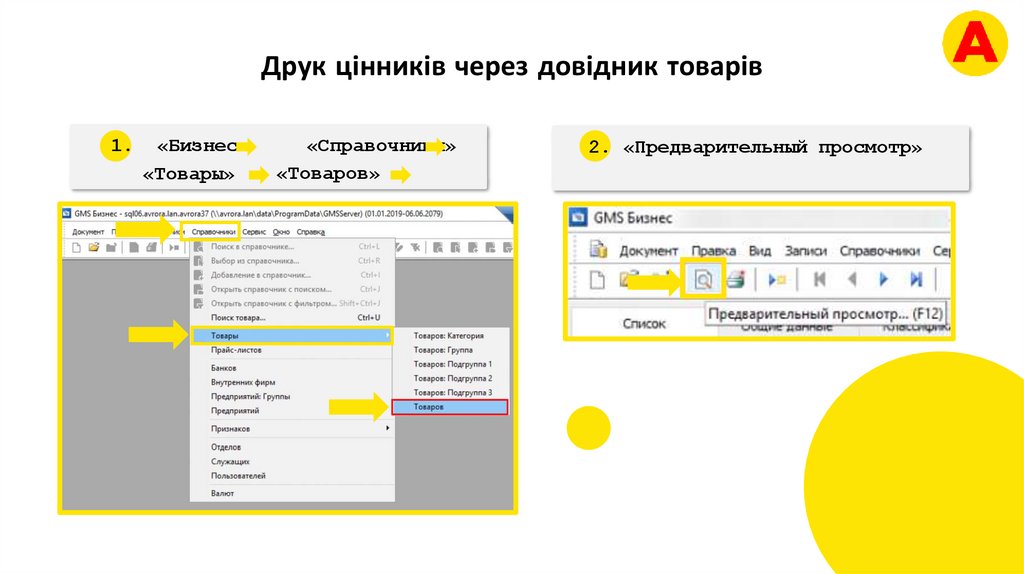Select Пользователей menu entry
Screen dimensions: 1024x574
293,476
